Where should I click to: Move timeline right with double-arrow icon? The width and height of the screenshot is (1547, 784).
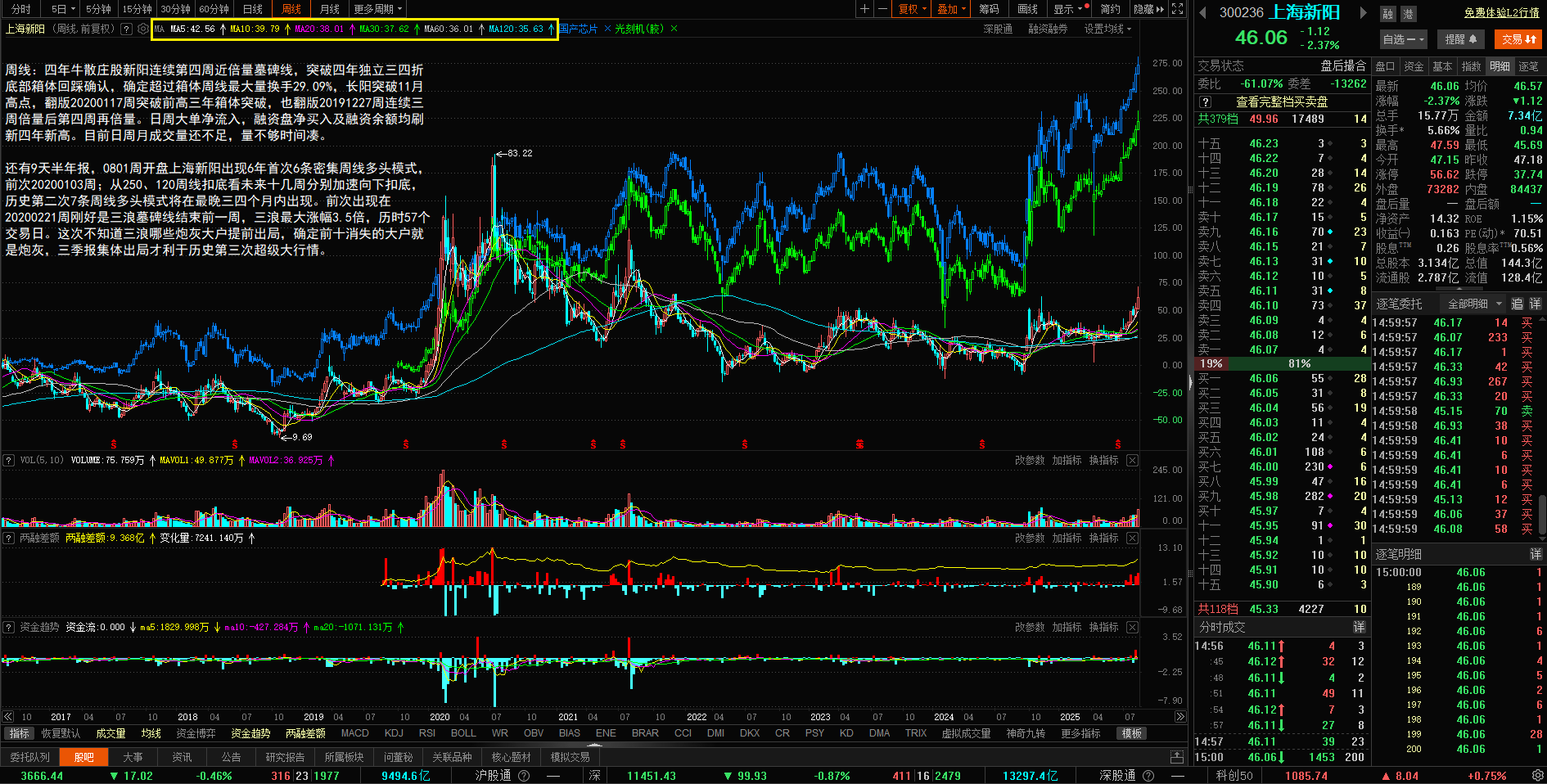[x=1179, y=717]
